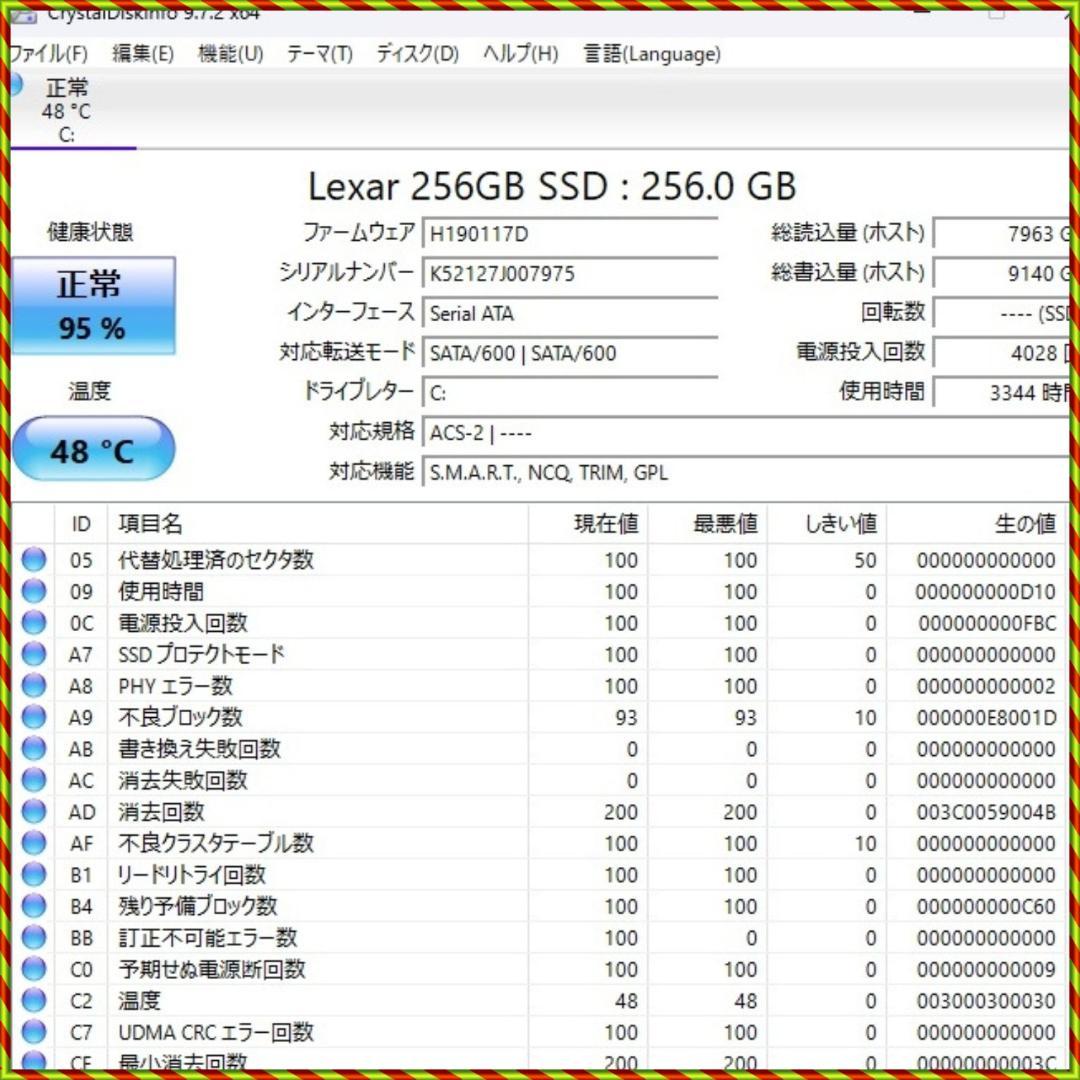
Task: Click the blue status icon beside 消去回数
Action: (x=33, y=811)
